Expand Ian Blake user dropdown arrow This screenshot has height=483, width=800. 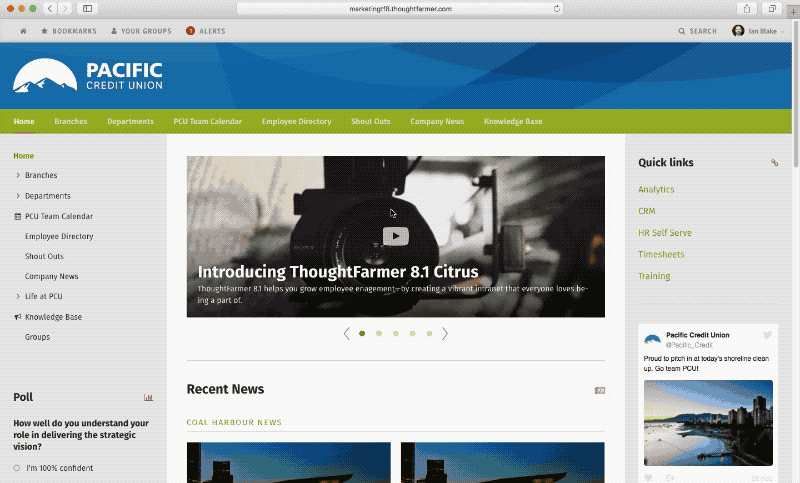coord(783,32)
